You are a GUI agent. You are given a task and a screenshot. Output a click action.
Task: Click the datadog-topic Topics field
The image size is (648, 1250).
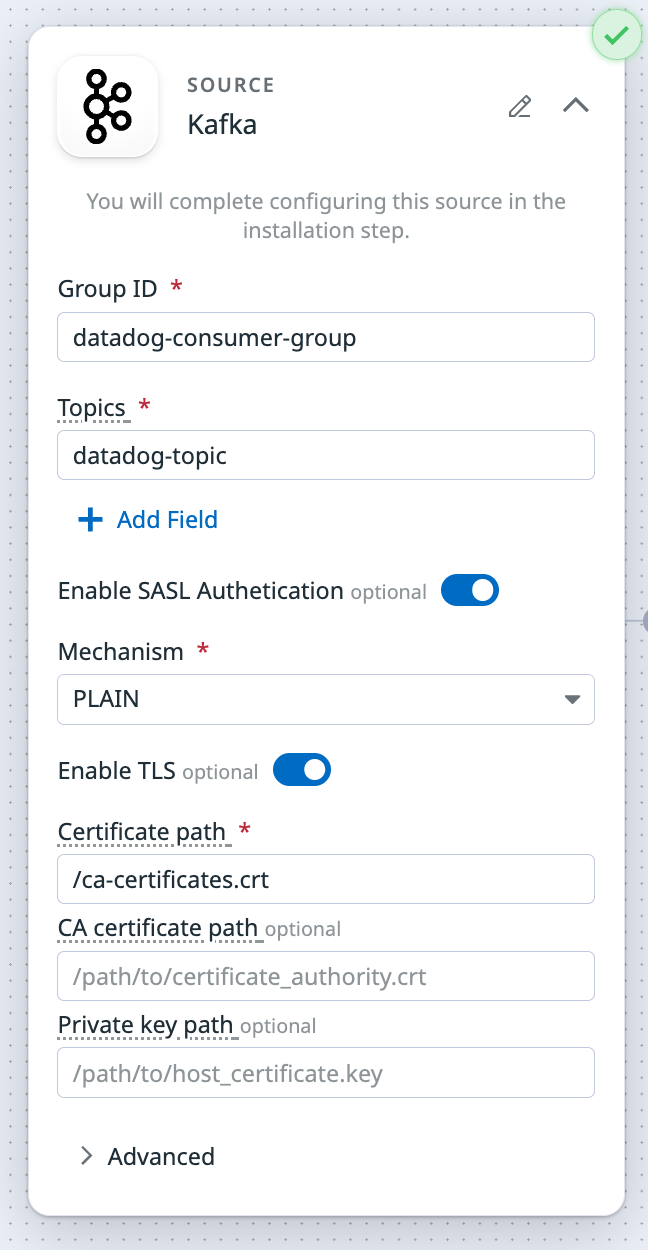[326, 455]
